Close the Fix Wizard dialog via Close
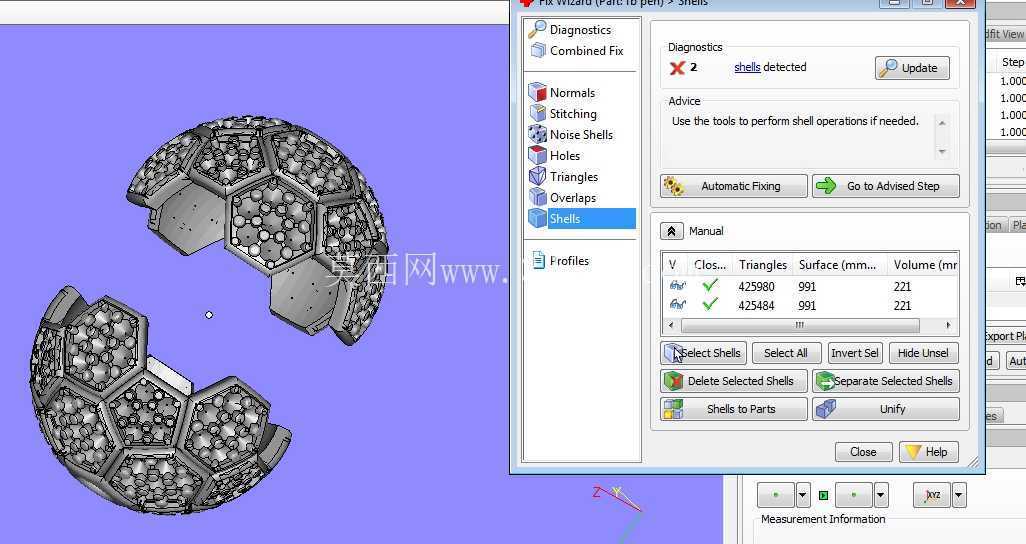The width and height of the screenshot is (1026, 544). point(864,452)
